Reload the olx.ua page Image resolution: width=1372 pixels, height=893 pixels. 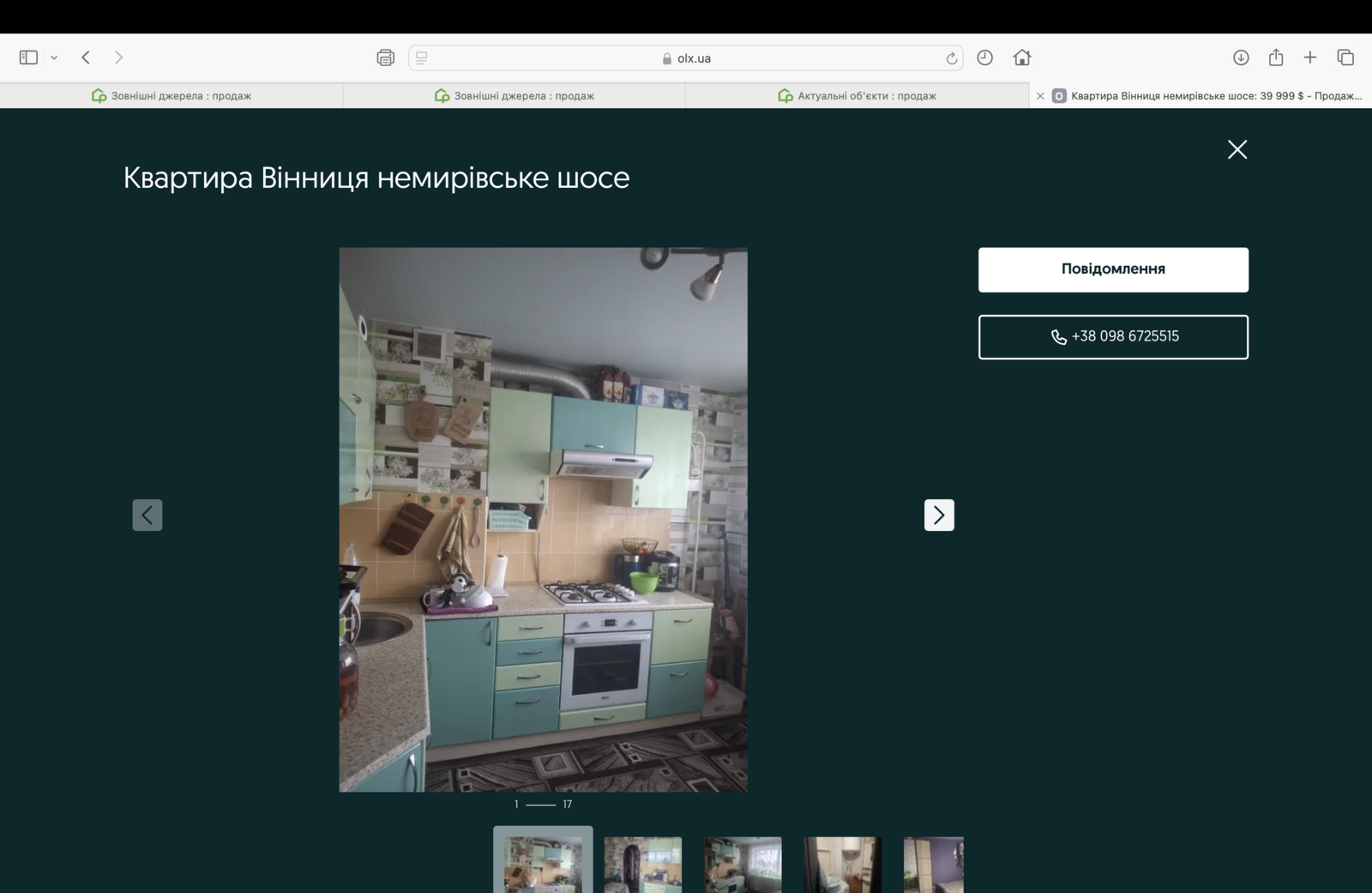(951, 58)
